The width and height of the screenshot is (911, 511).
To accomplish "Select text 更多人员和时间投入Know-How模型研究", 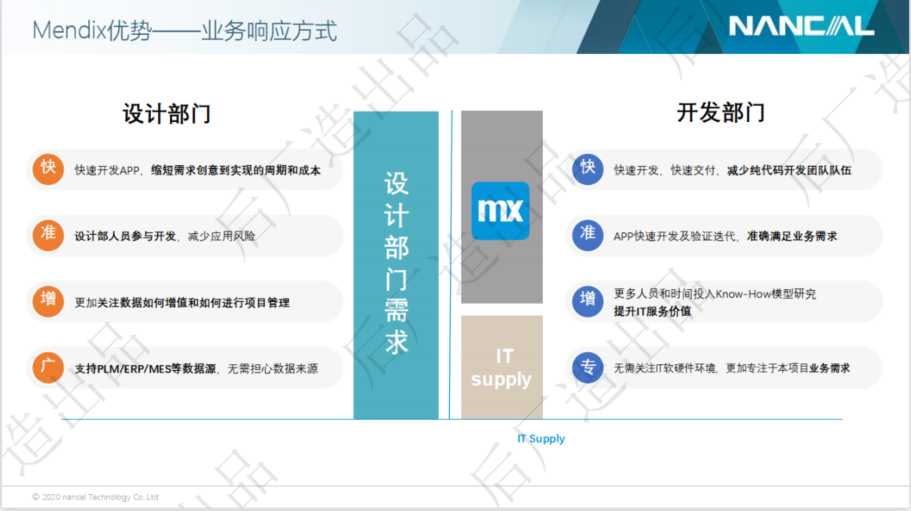I will point(715,294).
